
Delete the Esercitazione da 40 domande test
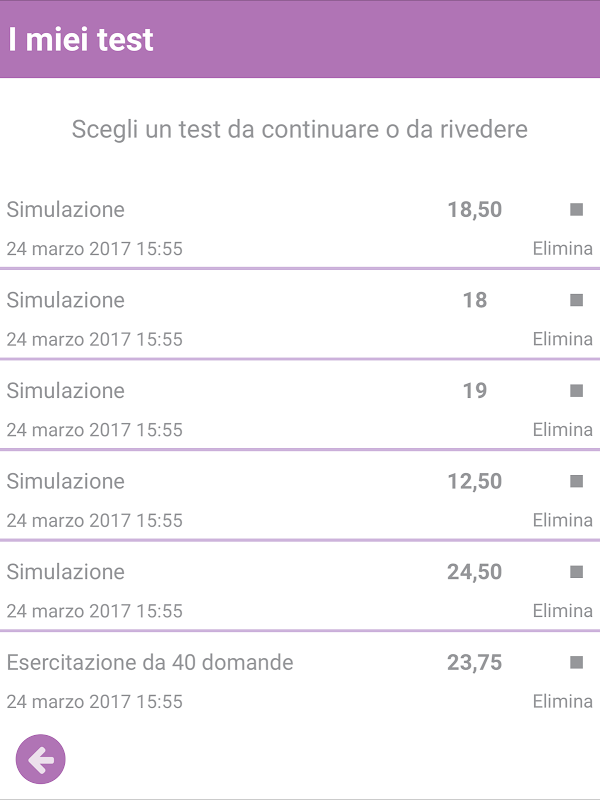click(562, 702)
